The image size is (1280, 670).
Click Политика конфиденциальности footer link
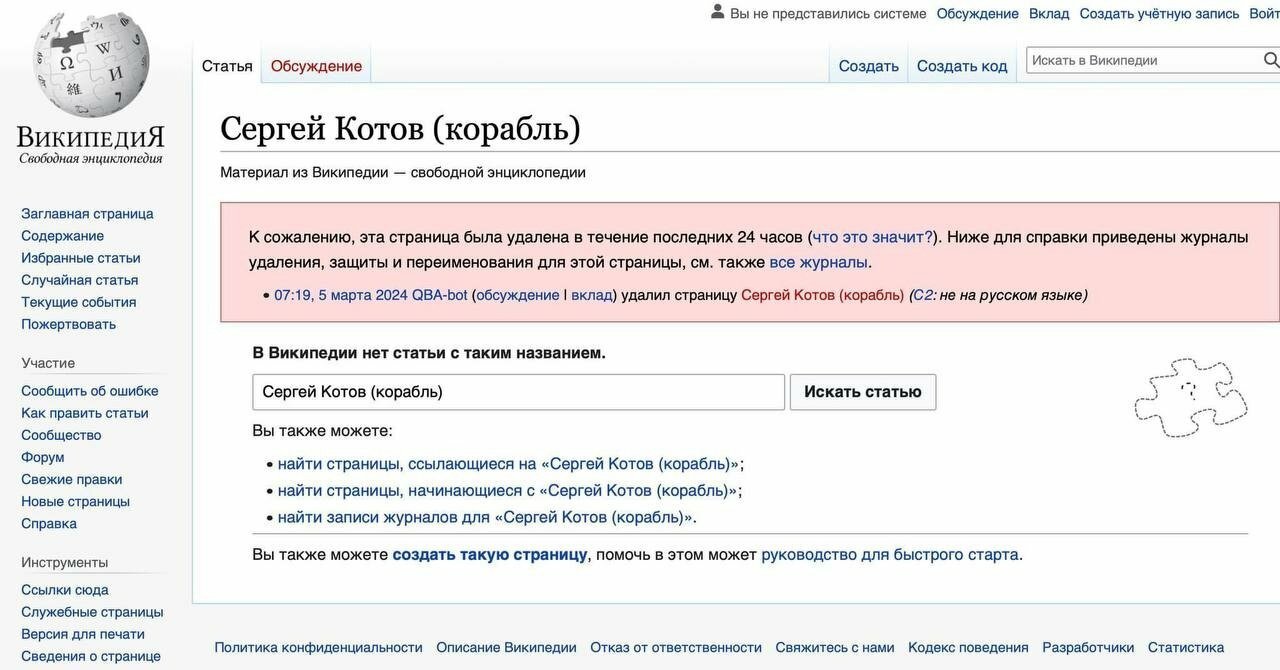coord(318,647)
